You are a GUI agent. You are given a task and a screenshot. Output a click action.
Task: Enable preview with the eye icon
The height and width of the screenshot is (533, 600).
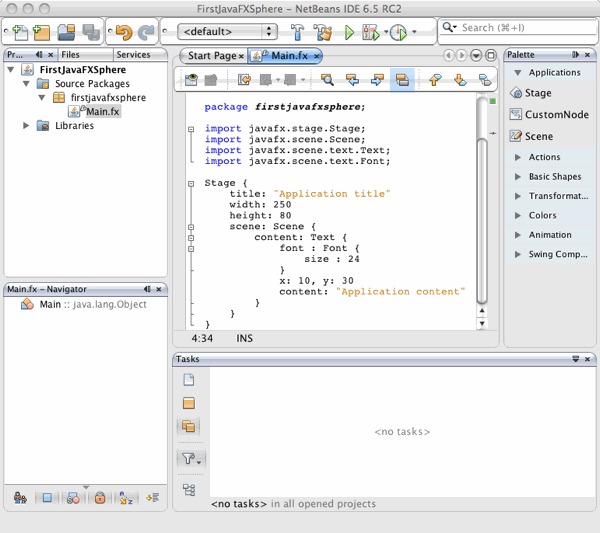point(191,80)
